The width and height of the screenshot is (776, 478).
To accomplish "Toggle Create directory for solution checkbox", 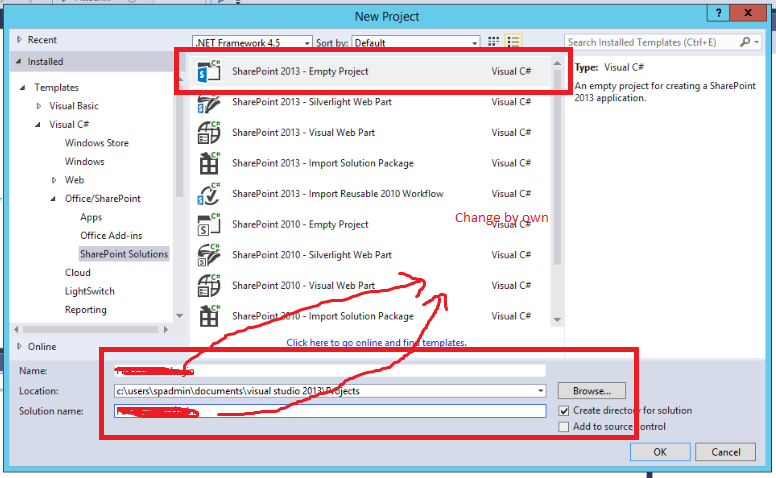I will pyautogui.click(x=563, y=411).
